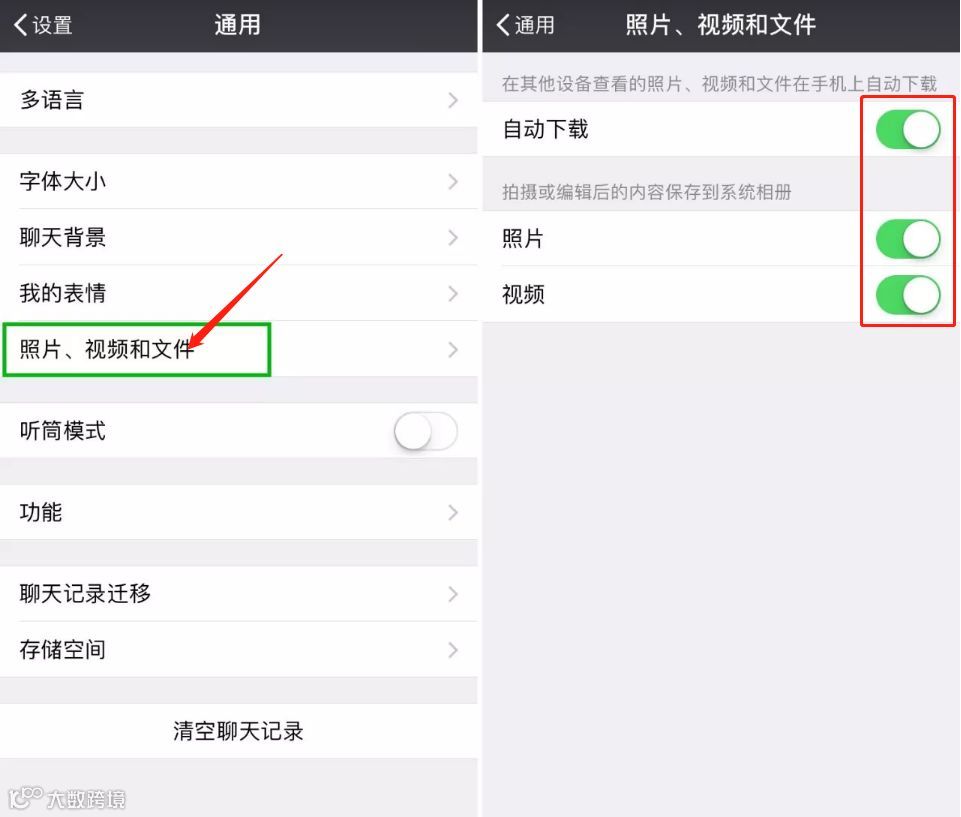This screenshot has height=817, width=961.
Task: Tap the back arrow next to 设置
Action: pos(20,25)
